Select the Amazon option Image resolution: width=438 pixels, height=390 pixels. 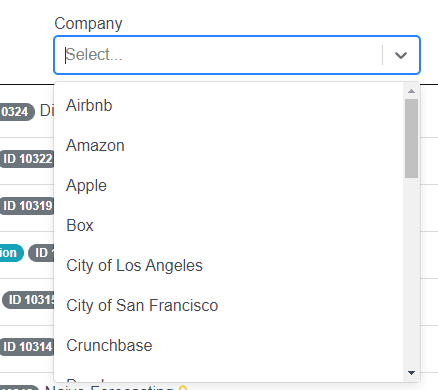(228, 146)
